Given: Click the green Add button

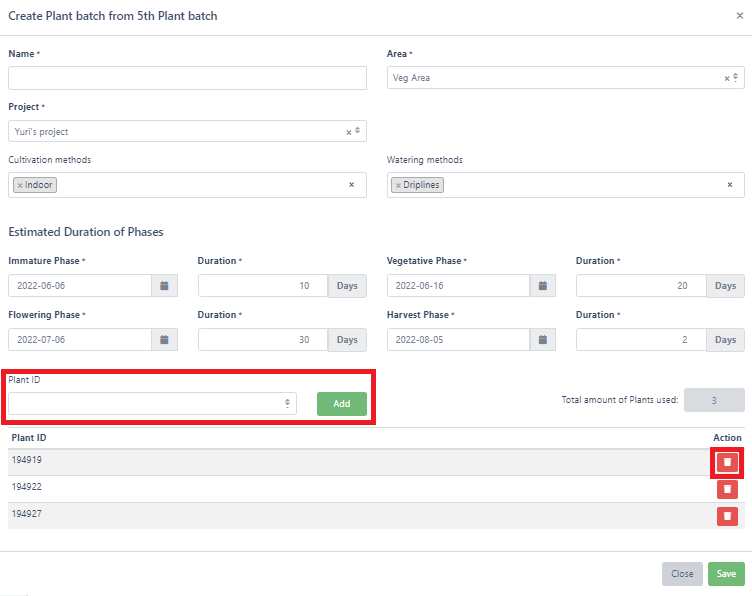Looking at the screenshot, I should (342, 404).
